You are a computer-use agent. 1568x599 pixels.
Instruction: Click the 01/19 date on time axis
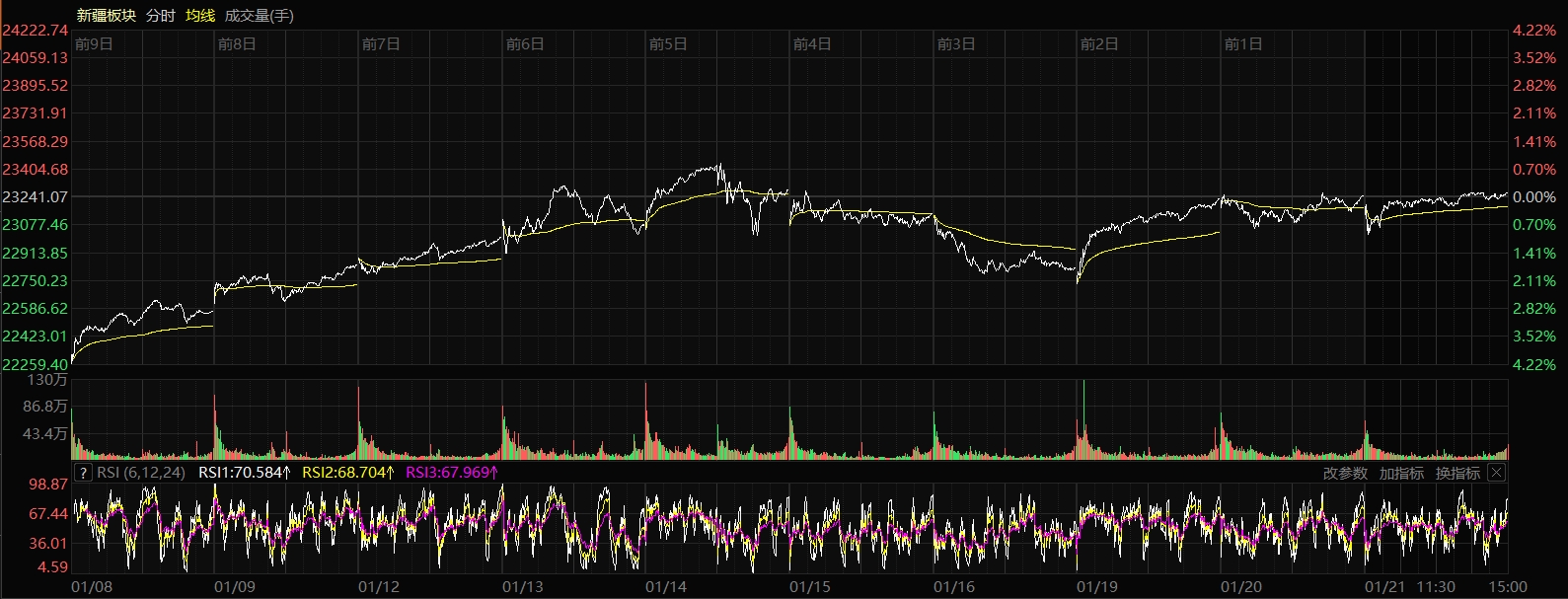pyautogui.click(x=1097, y=587)
